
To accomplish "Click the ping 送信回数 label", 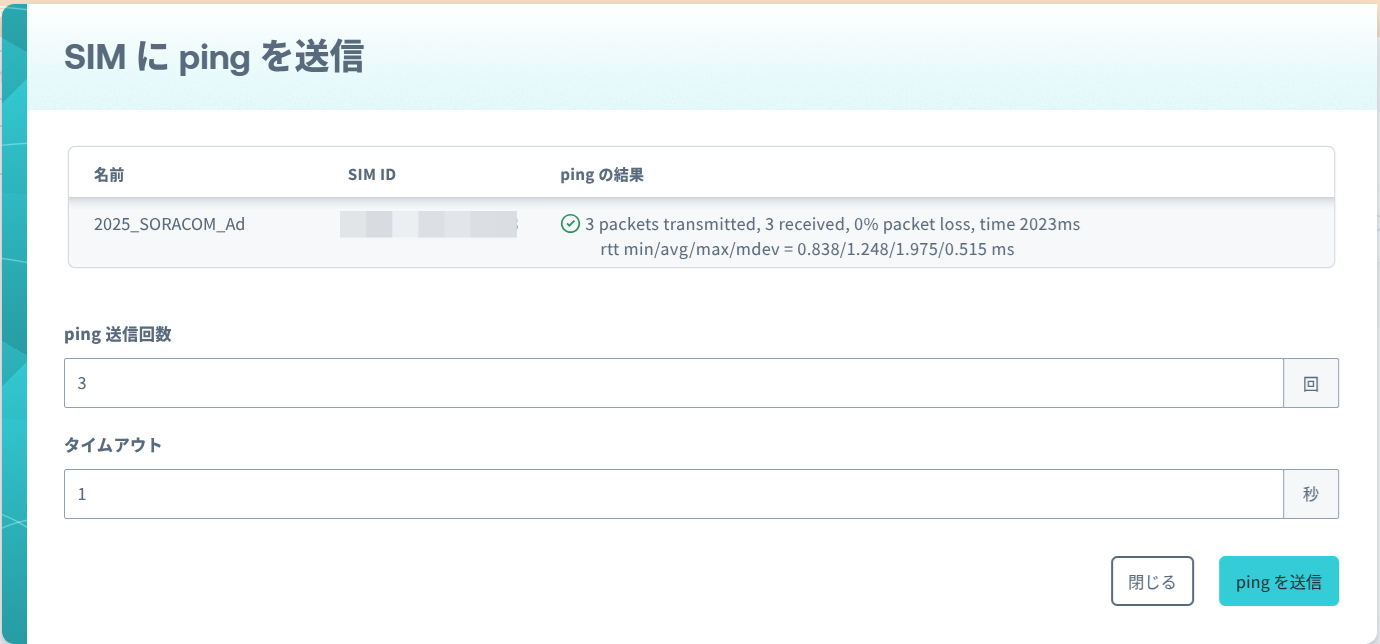I will (118, 335).
